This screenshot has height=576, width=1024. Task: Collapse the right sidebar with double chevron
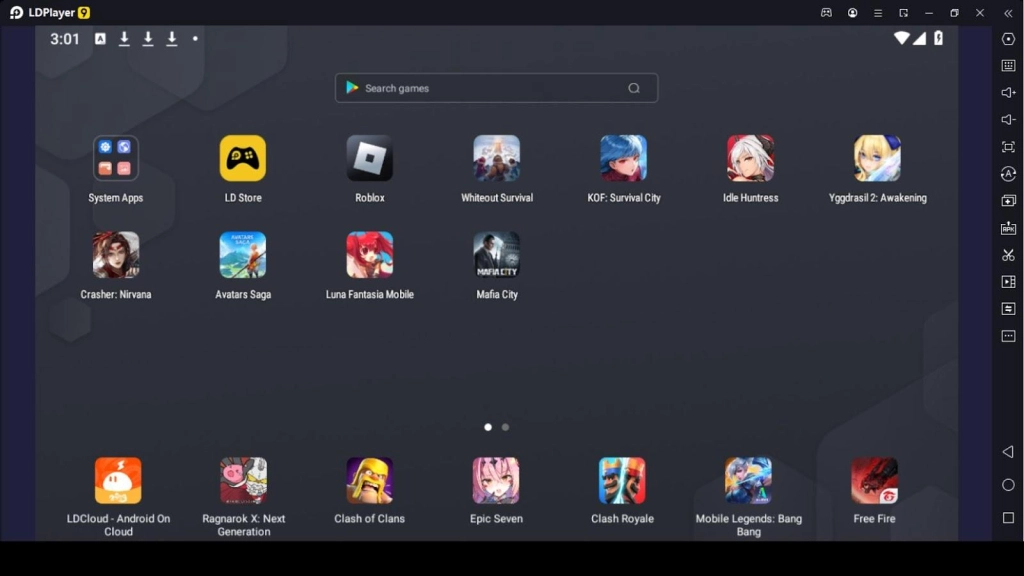click(x=1008, y=13)
